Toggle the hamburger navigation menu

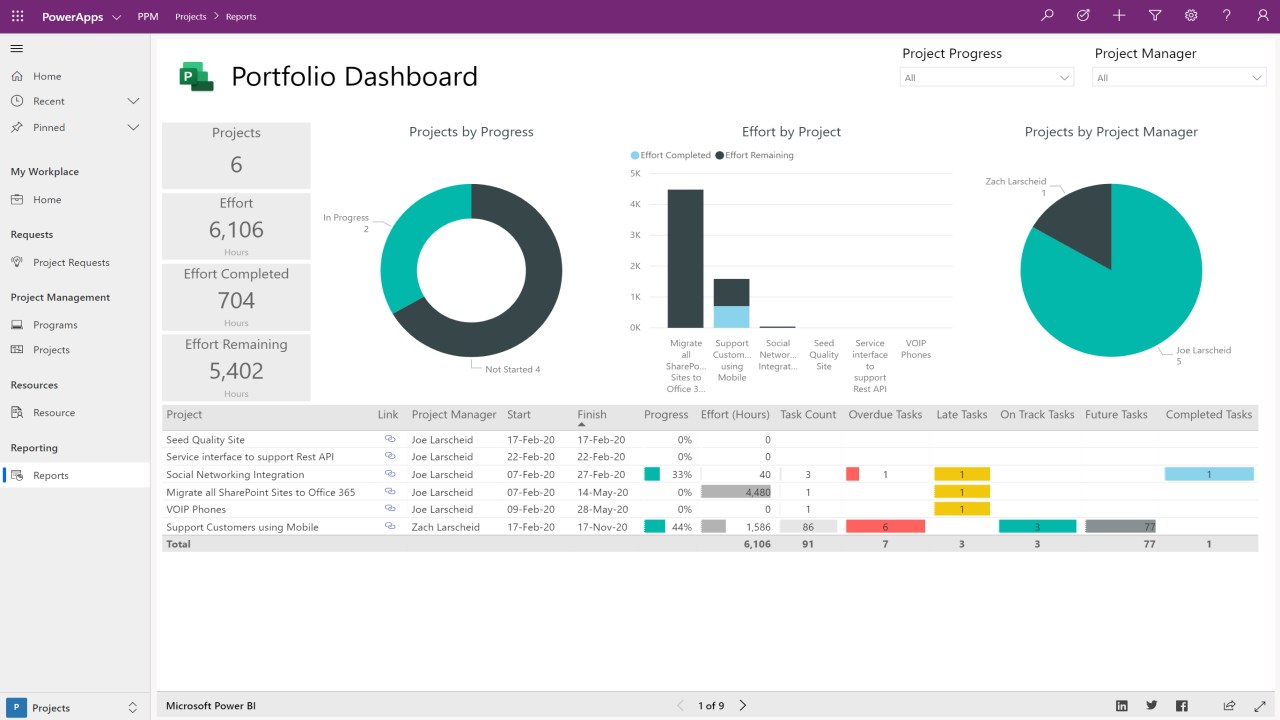tap(17, 48)
